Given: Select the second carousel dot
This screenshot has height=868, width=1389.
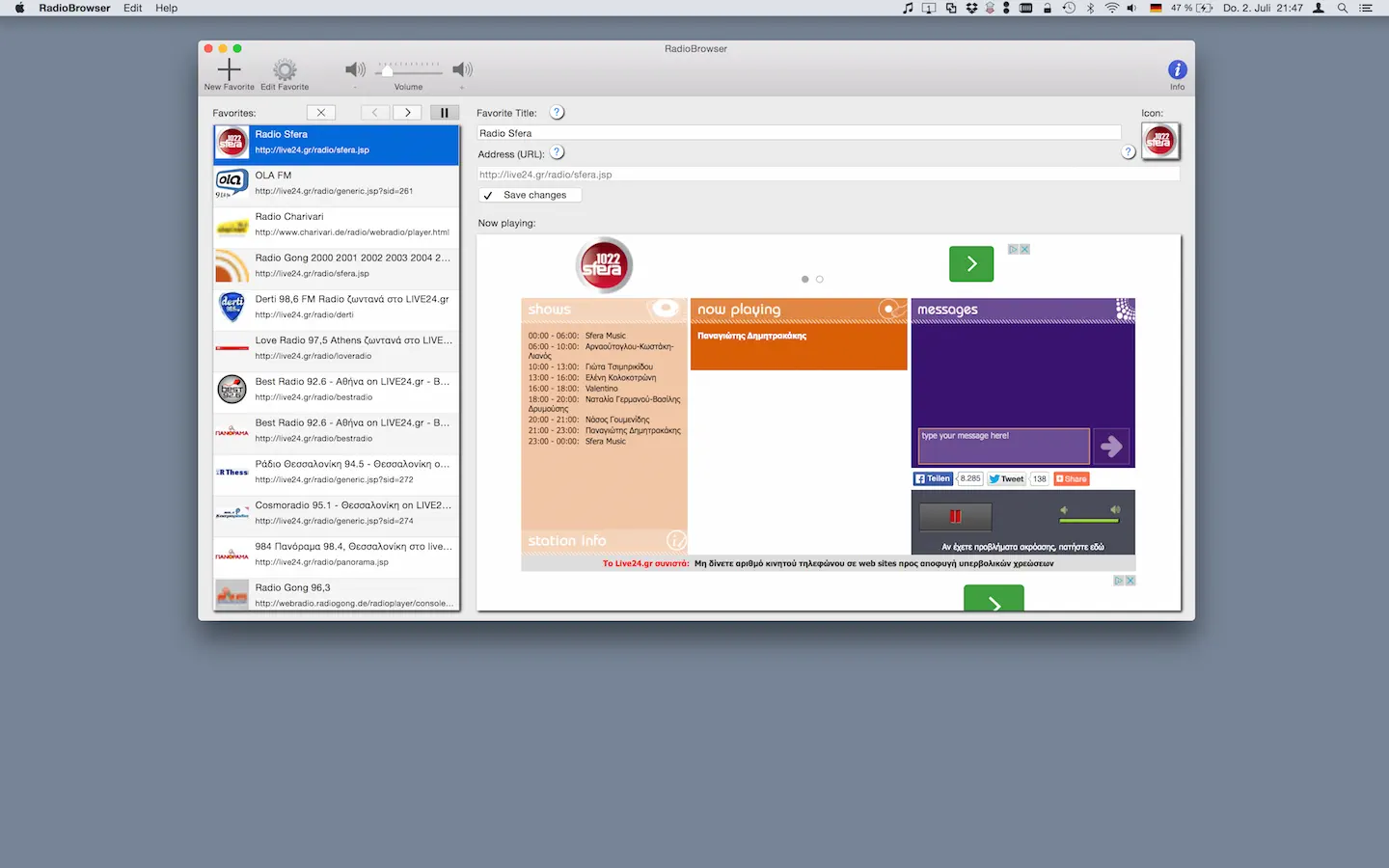Looking at the screenshot, I should pos(820,280).
